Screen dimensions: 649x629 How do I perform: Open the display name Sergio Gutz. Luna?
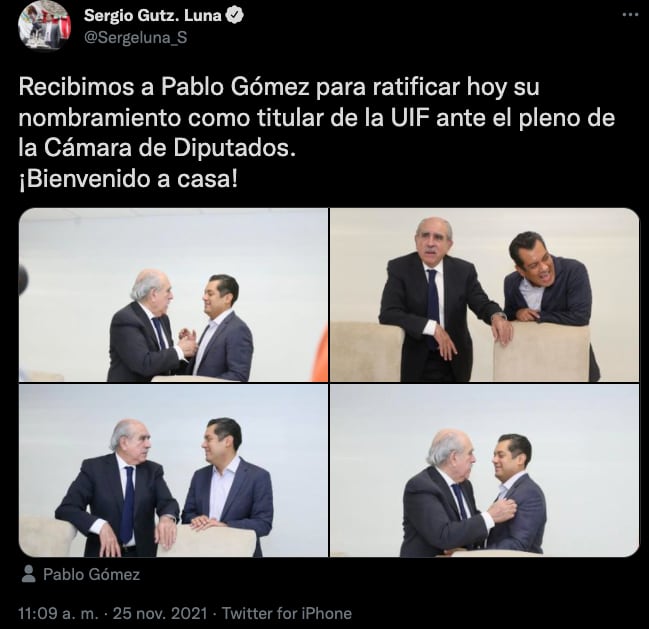pos(152,16)
